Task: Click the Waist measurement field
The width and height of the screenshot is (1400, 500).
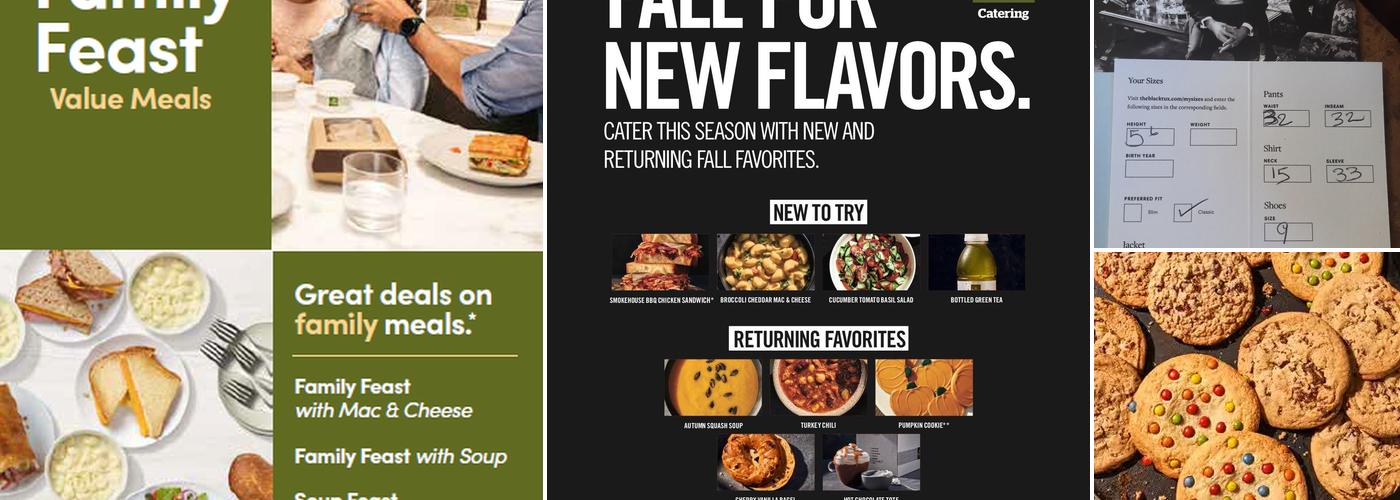Action: pos(1285,118)
